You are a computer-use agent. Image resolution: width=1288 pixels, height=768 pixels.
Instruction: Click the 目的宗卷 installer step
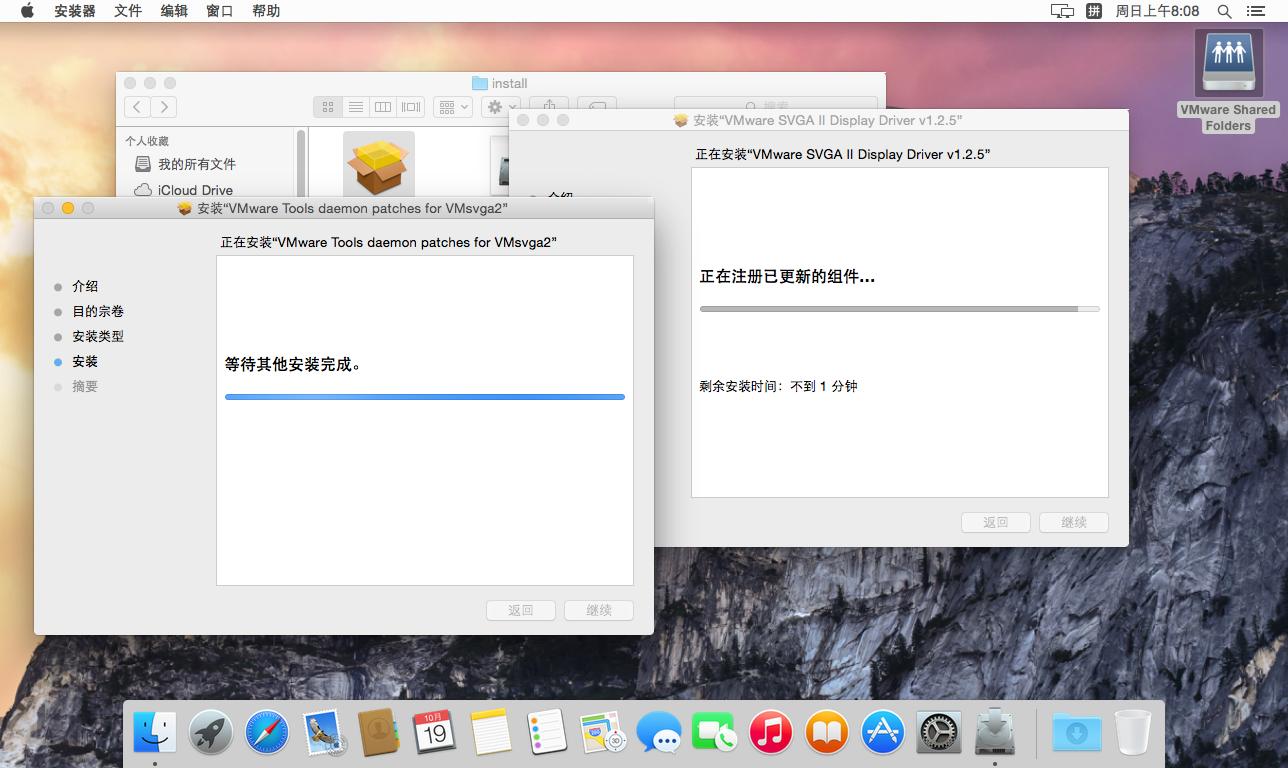(98, 311)
